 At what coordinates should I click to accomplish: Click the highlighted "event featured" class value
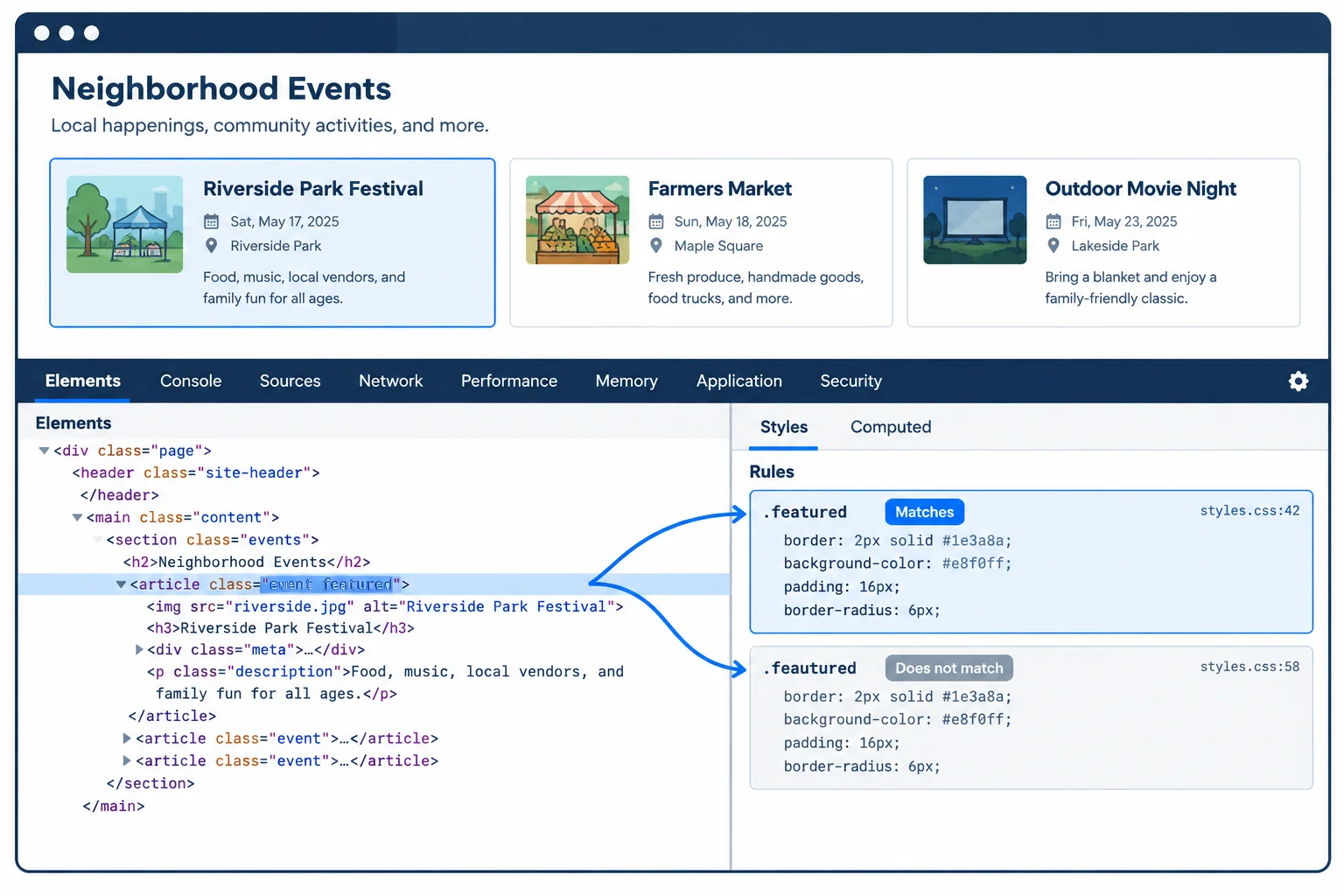tap(331, 584)
